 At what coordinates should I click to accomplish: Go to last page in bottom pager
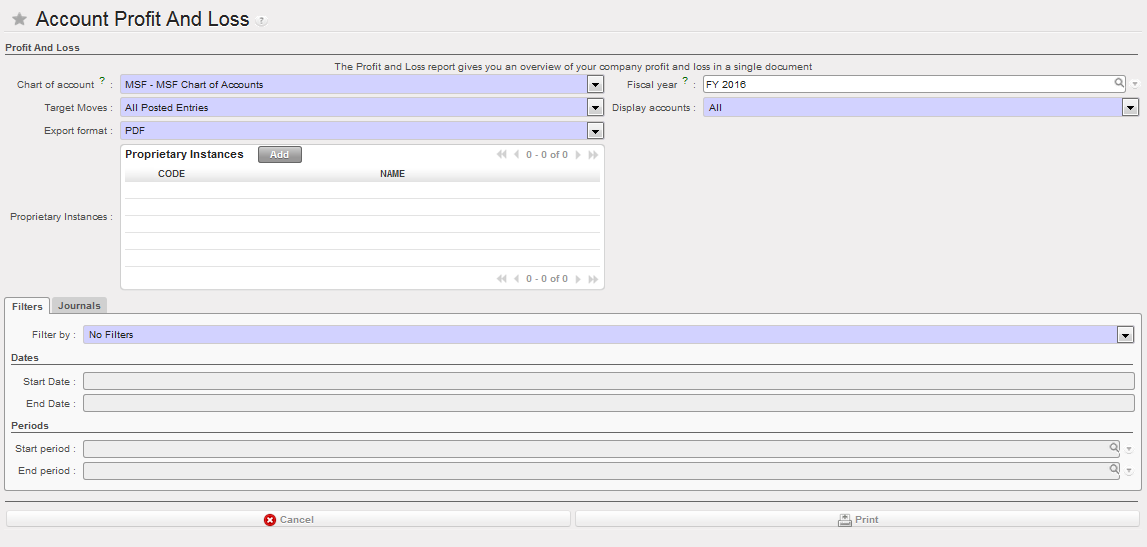593,279
